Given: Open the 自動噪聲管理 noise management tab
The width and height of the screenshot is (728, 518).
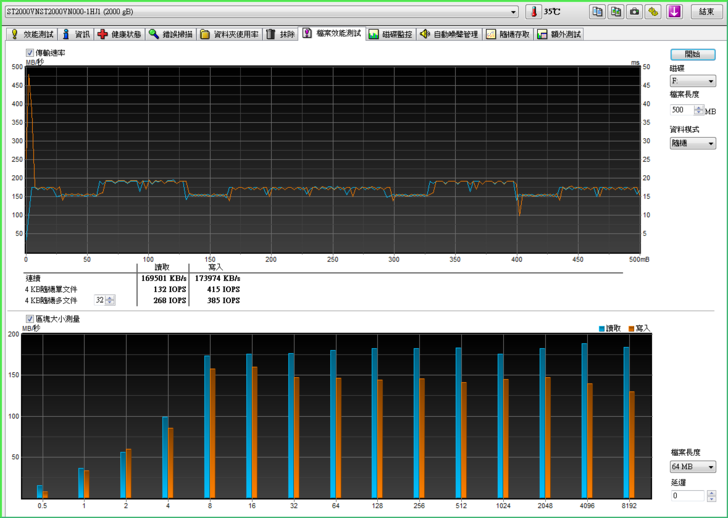Looking at the screenshot, I should pos(450,34).
